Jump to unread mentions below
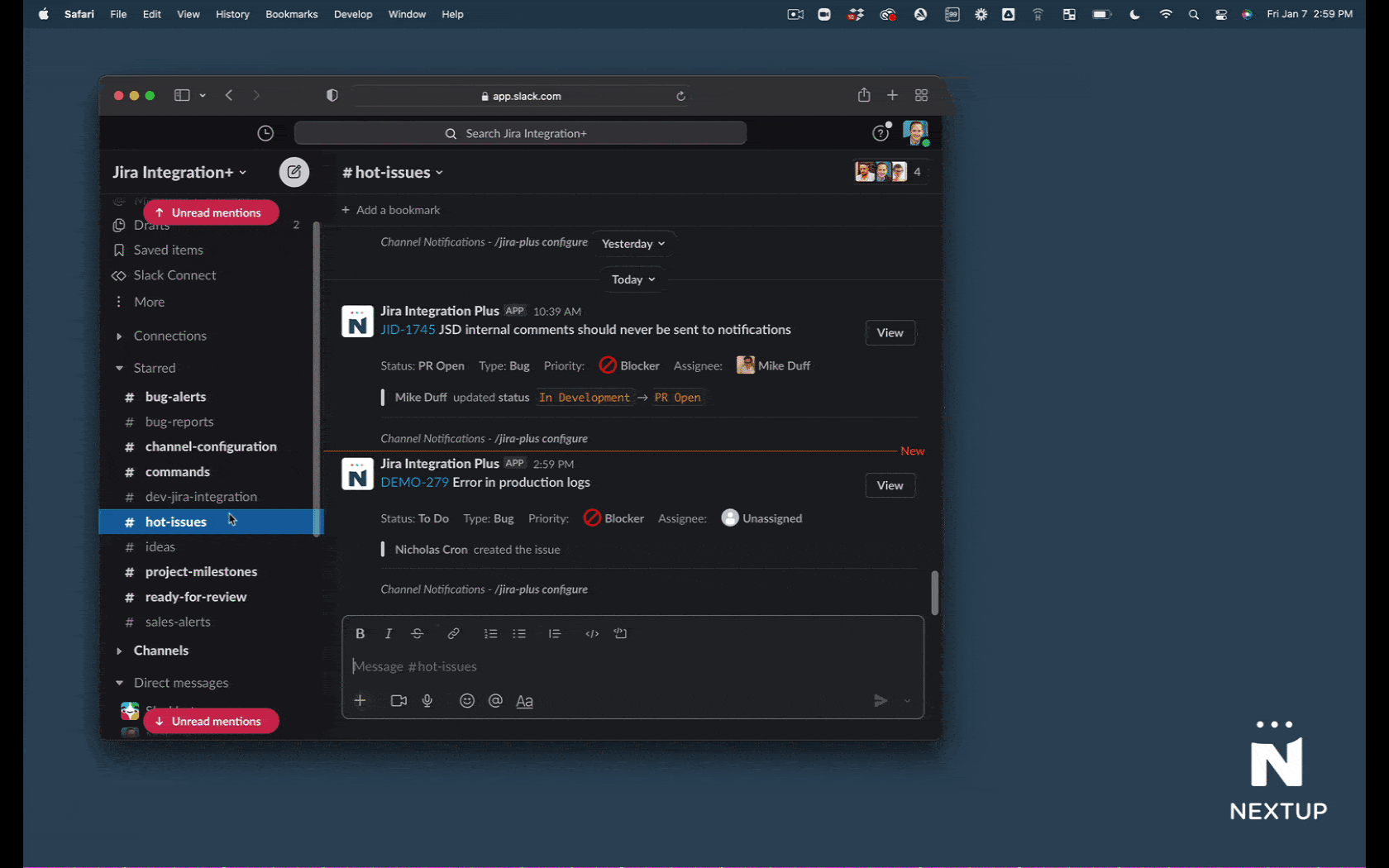1389x868 pixels. click(x=211, y=721)
